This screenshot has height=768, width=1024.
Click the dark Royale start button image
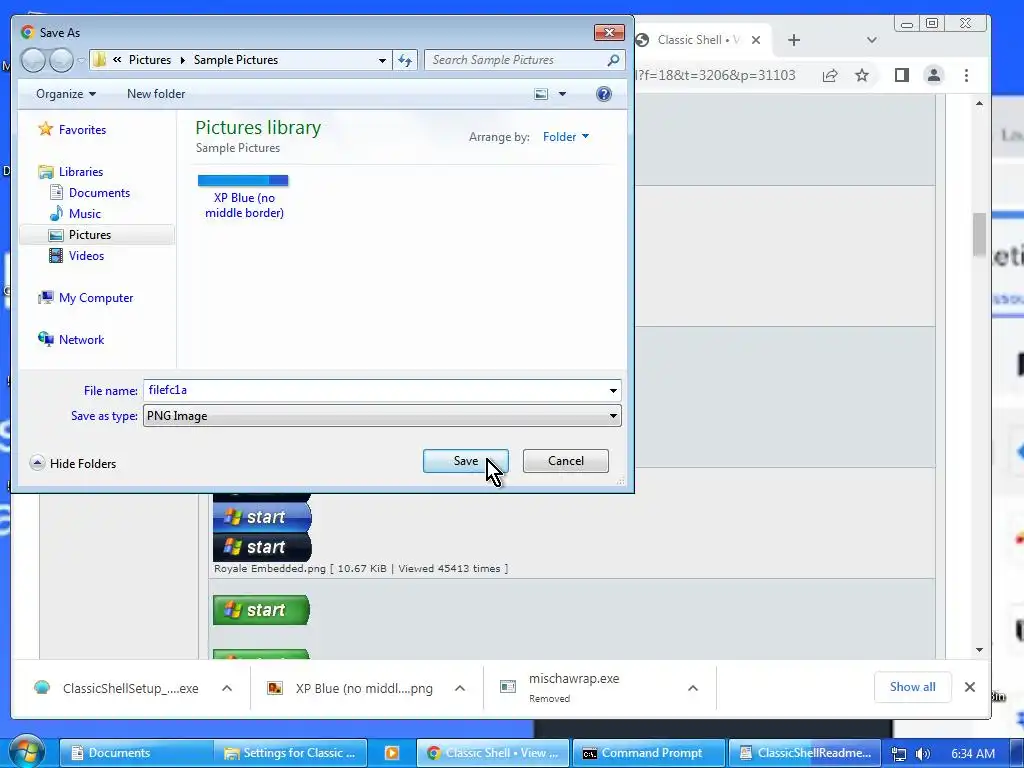click(262, 547)
